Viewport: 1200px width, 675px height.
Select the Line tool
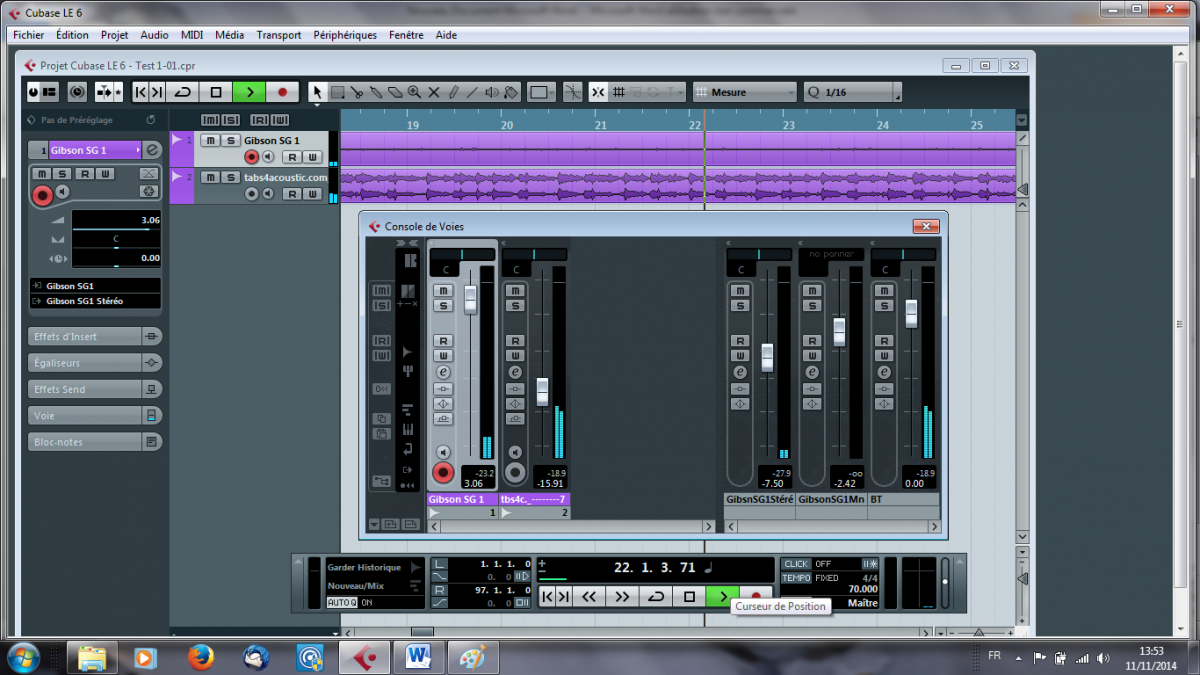(471, 92)
